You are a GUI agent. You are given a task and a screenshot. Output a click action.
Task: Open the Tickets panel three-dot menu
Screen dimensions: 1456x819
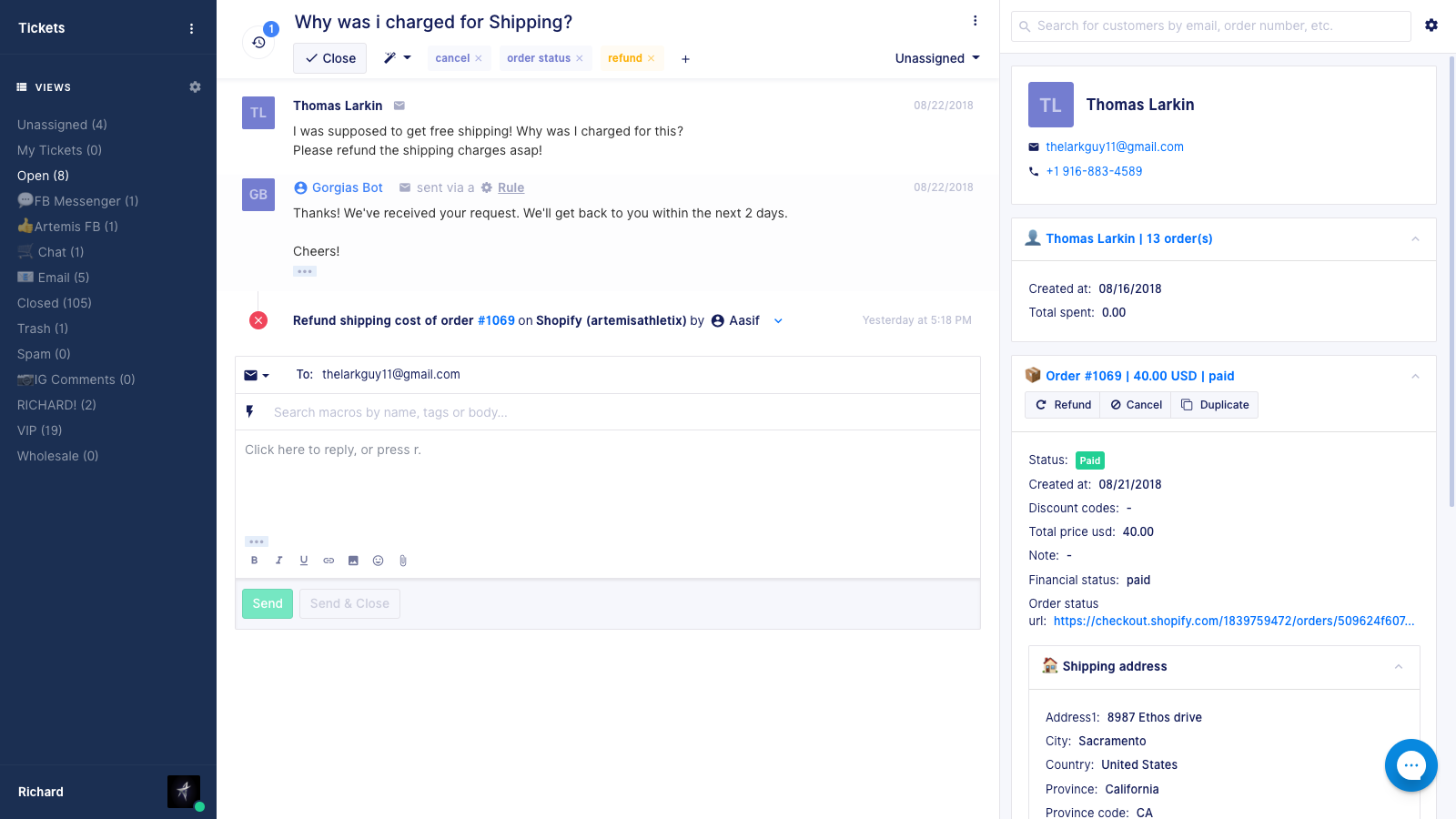pos(191,28)
